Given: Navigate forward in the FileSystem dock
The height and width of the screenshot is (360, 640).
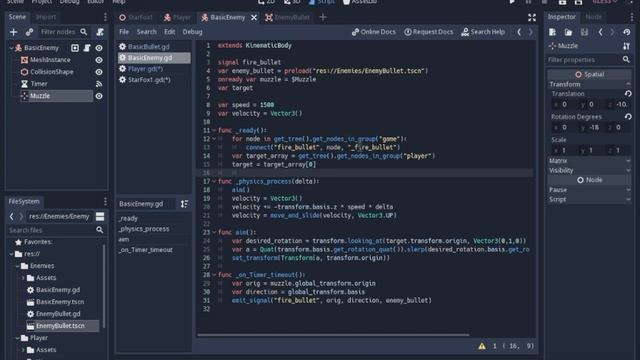Looking at the screenshot, I should pos(21,216).
